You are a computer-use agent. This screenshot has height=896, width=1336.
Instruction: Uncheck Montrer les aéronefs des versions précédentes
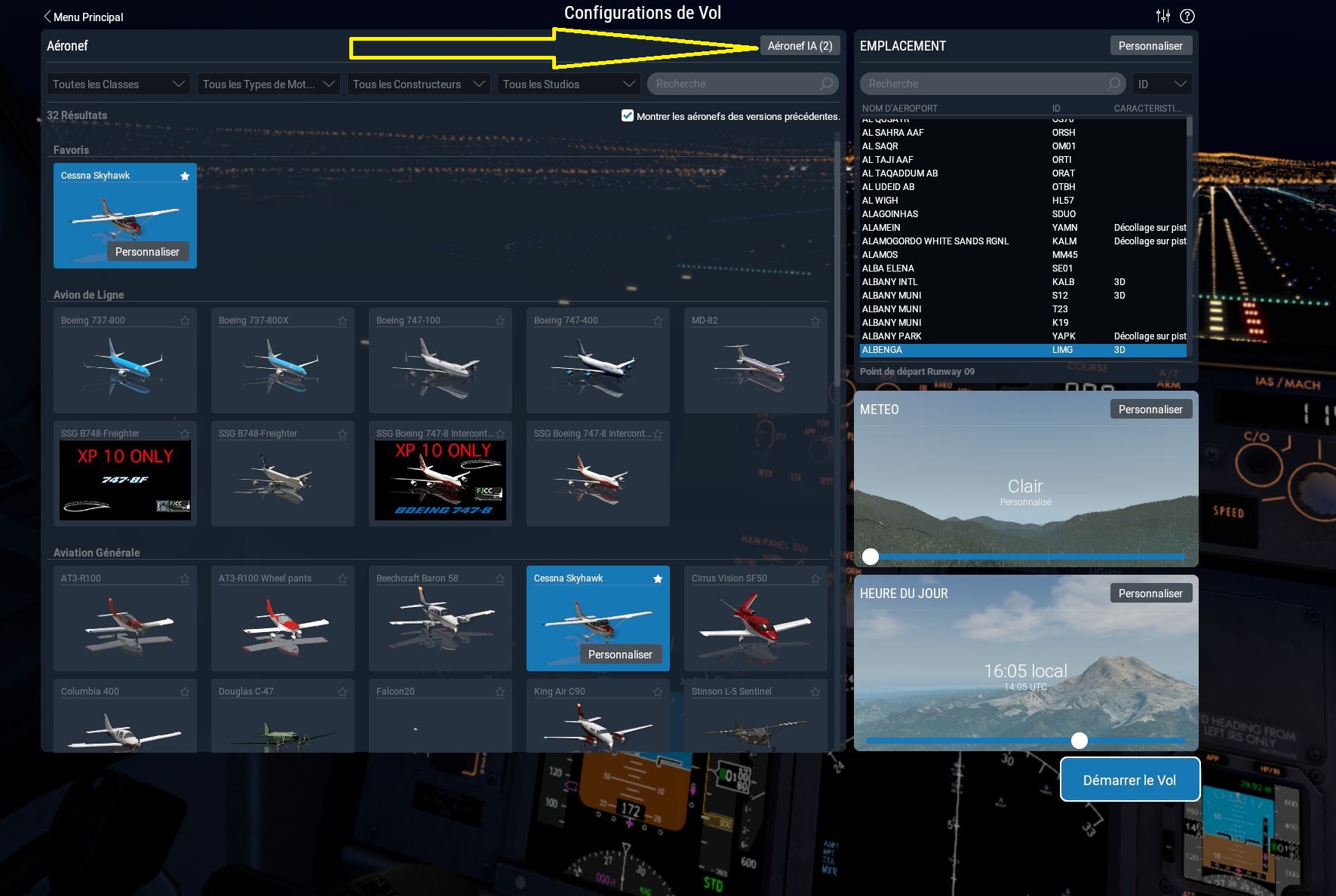coord(628,115)
